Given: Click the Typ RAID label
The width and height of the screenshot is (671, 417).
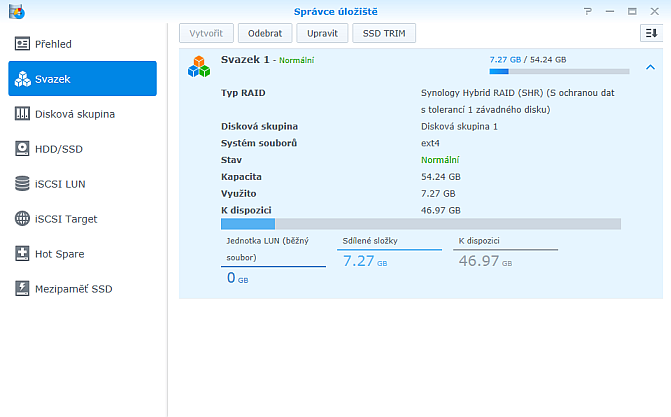Looking at the screenshot, I should (243, 93).
